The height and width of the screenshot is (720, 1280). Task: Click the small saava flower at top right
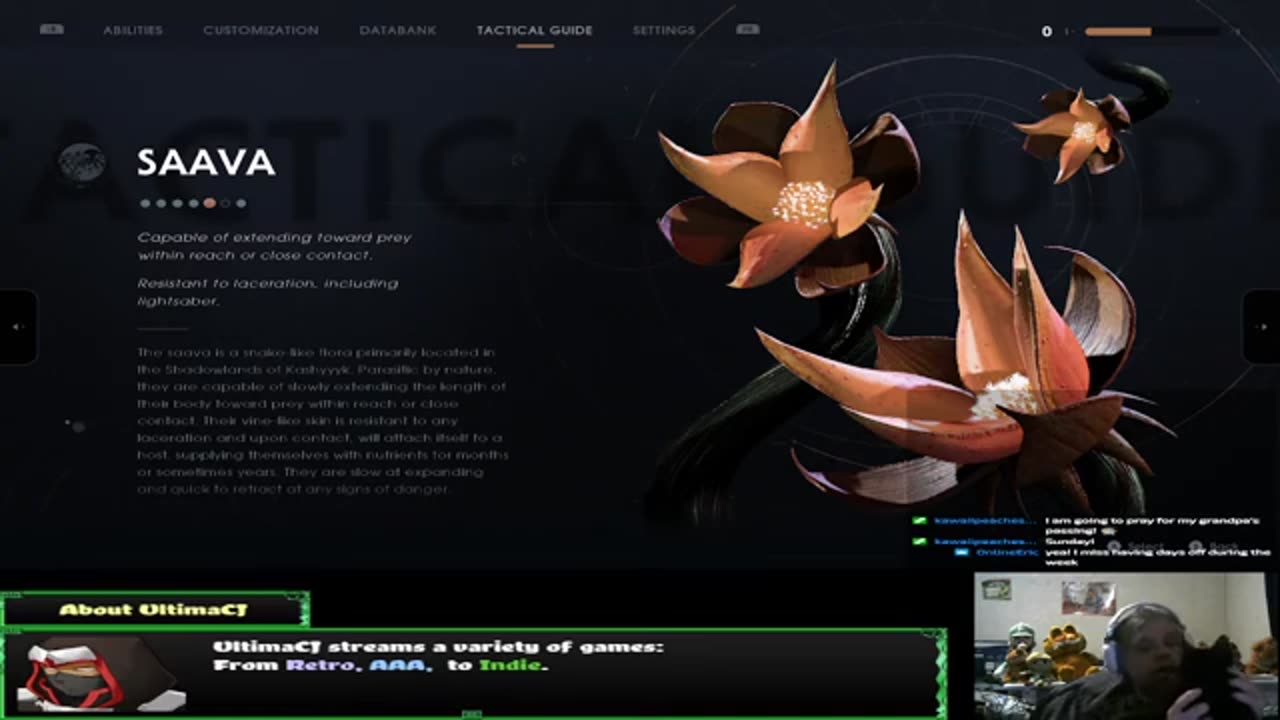[1074, 134]
